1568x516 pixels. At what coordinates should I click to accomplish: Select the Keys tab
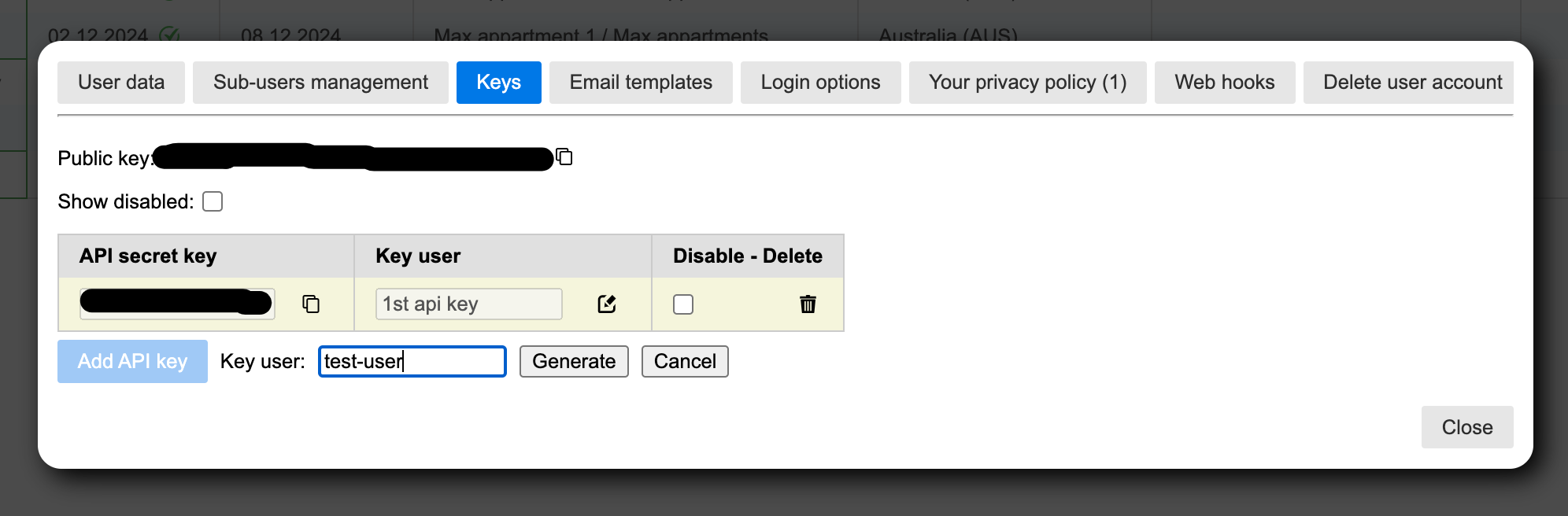coord(498,83)
